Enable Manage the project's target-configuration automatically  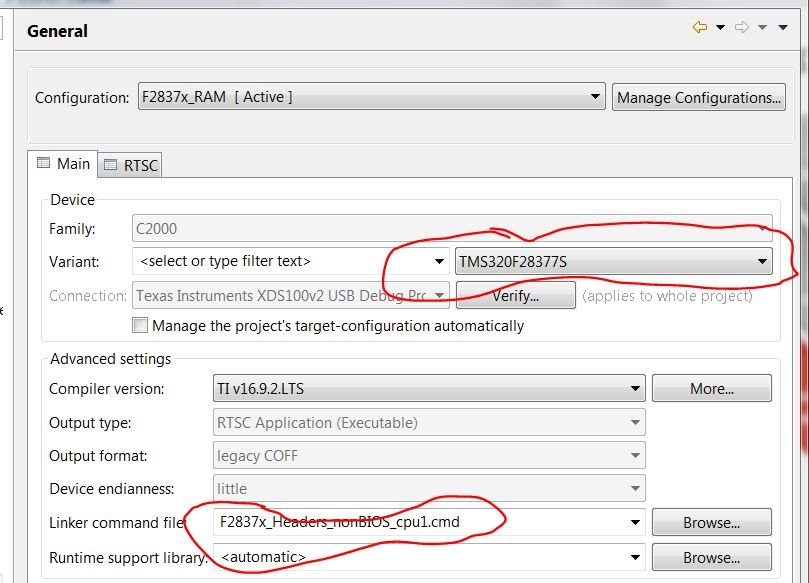tap(140, 326)
